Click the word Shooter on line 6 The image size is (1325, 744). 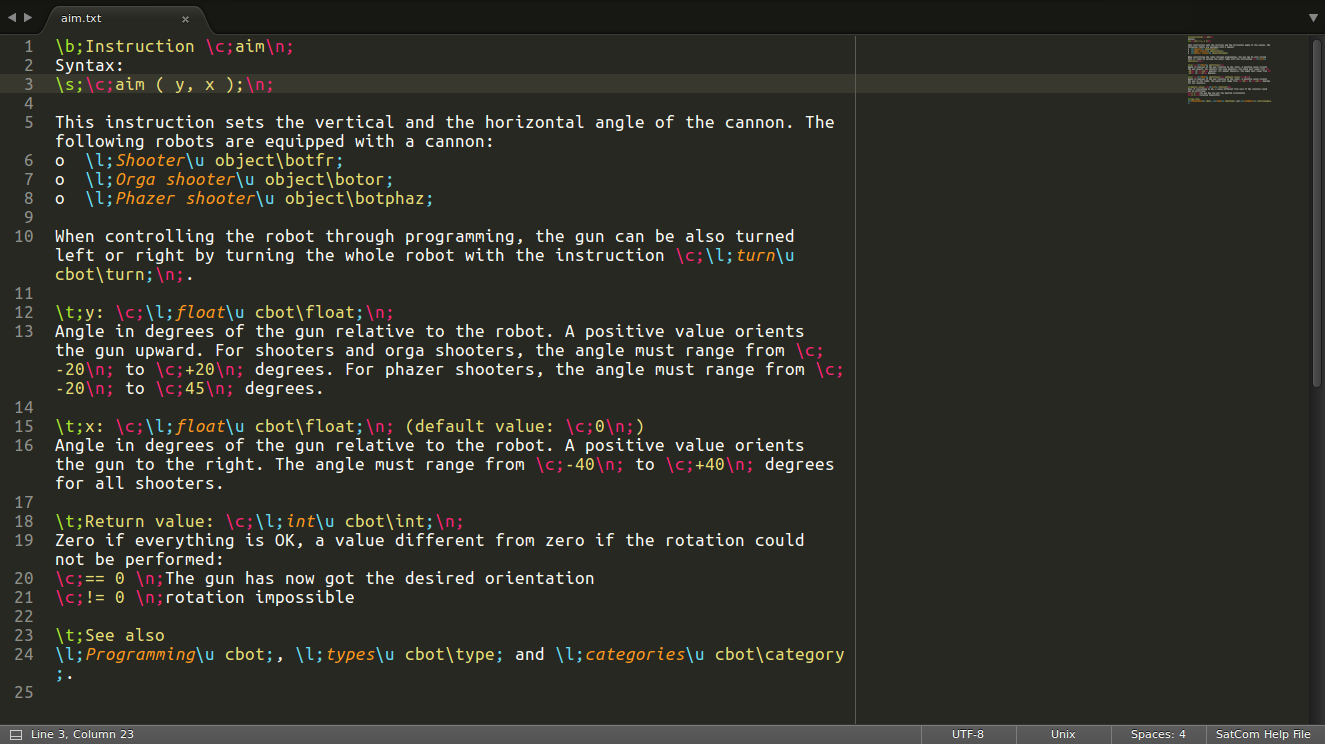click(x=150, y=160)
